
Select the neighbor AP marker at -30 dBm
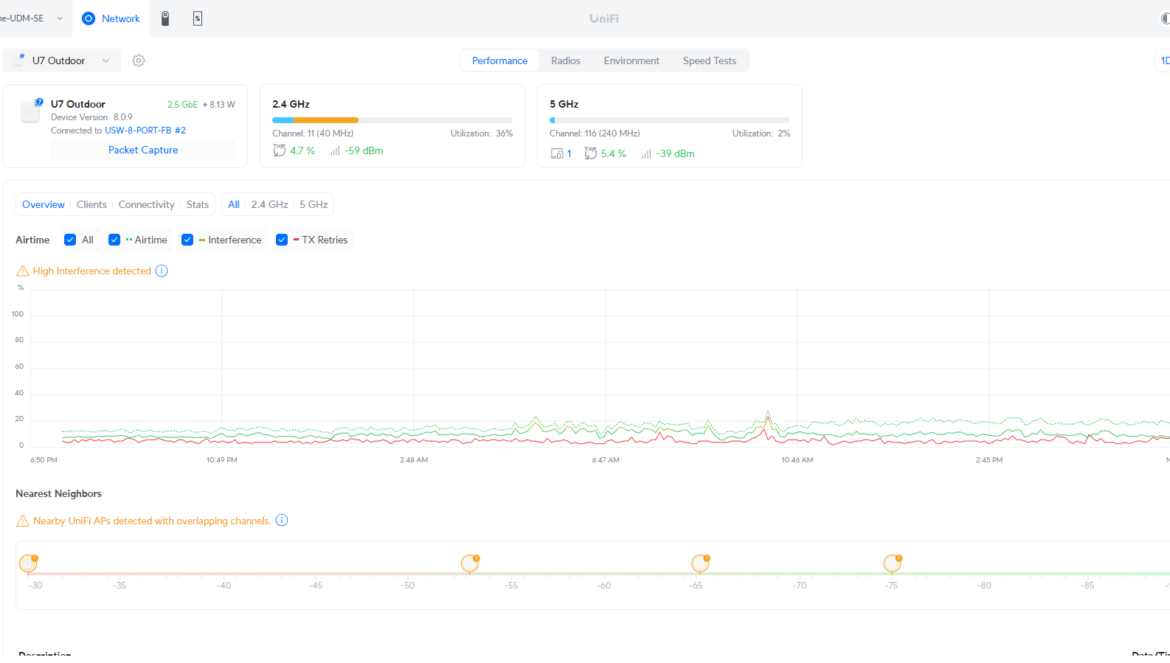point(28,563)
